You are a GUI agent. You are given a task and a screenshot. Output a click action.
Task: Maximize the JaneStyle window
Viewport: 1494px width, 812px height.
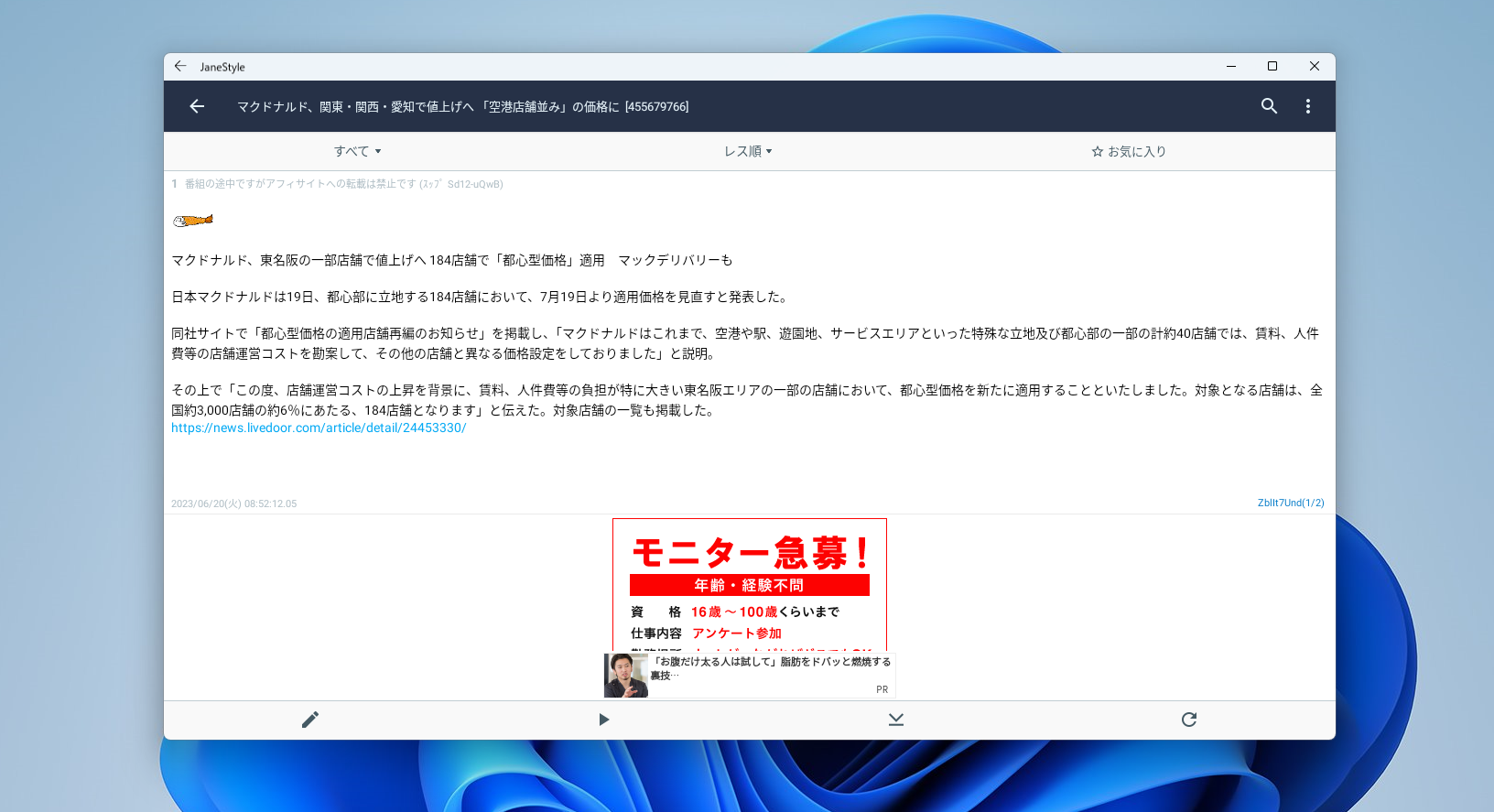pos(1272,66)
